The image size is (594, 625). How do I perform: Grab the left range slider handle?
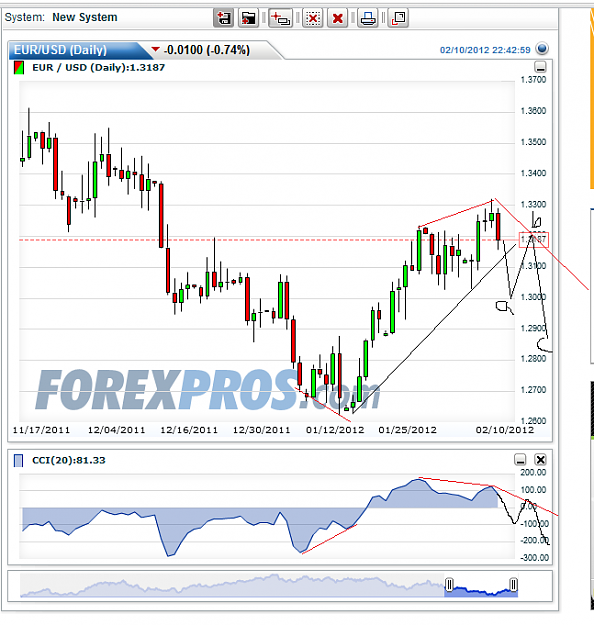pos(449,585)
